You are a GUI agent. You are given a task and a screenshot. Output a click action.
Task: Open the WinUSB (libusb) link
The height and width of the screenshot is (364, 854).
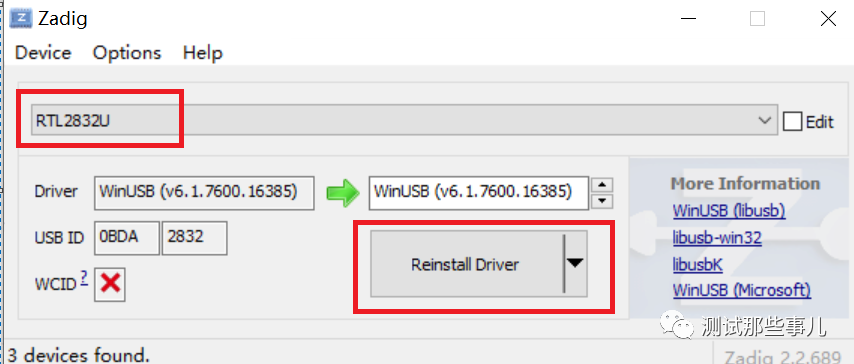point(729,210)
